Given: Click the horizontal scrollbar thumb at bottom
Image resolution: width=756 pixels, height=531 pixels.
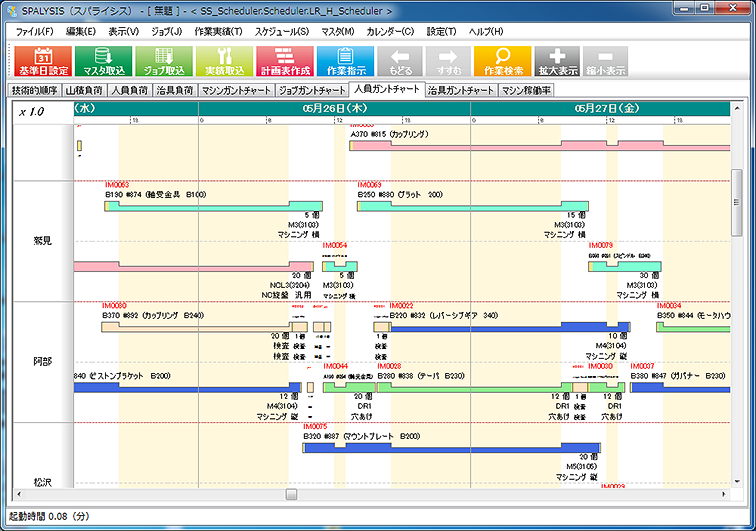Looking at the screenshot, I should coord(291,493).
